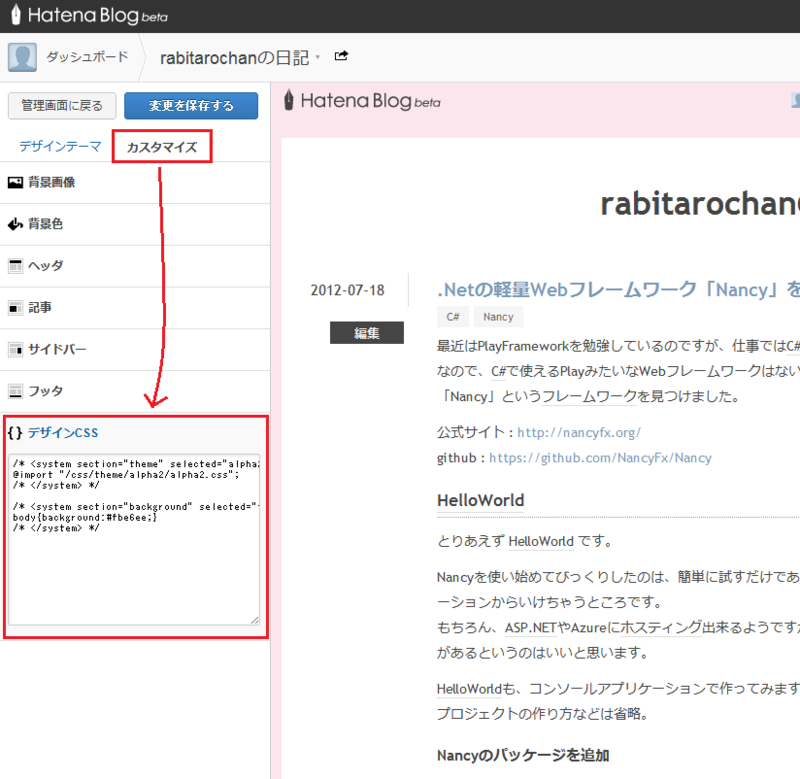
Task: Click the 変更を保存する save button
Action: [190, 105]
